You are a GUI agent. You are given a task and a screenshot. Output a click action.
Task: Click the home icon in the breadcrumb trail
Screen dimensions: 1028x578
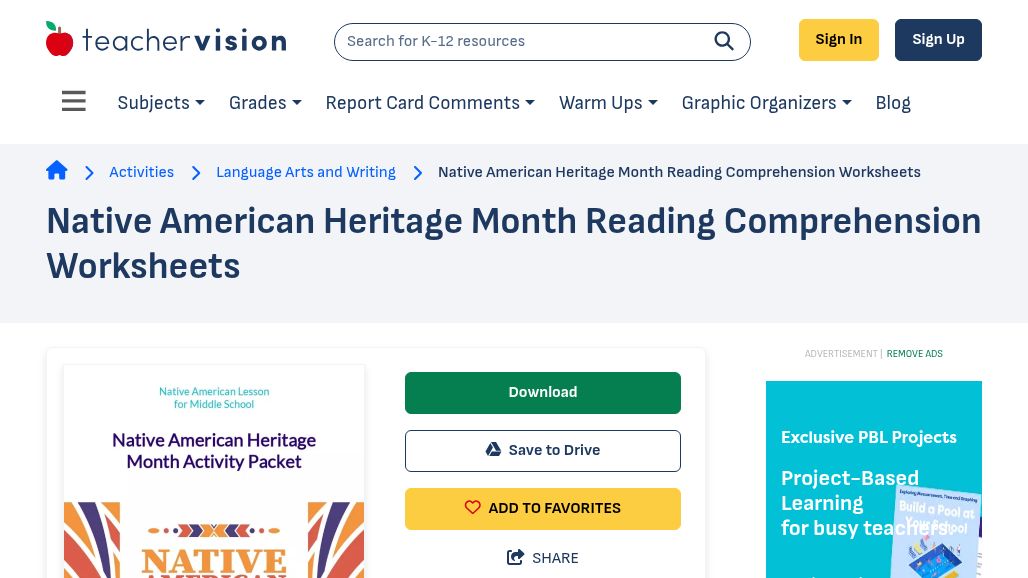click(x=57, y=170)
